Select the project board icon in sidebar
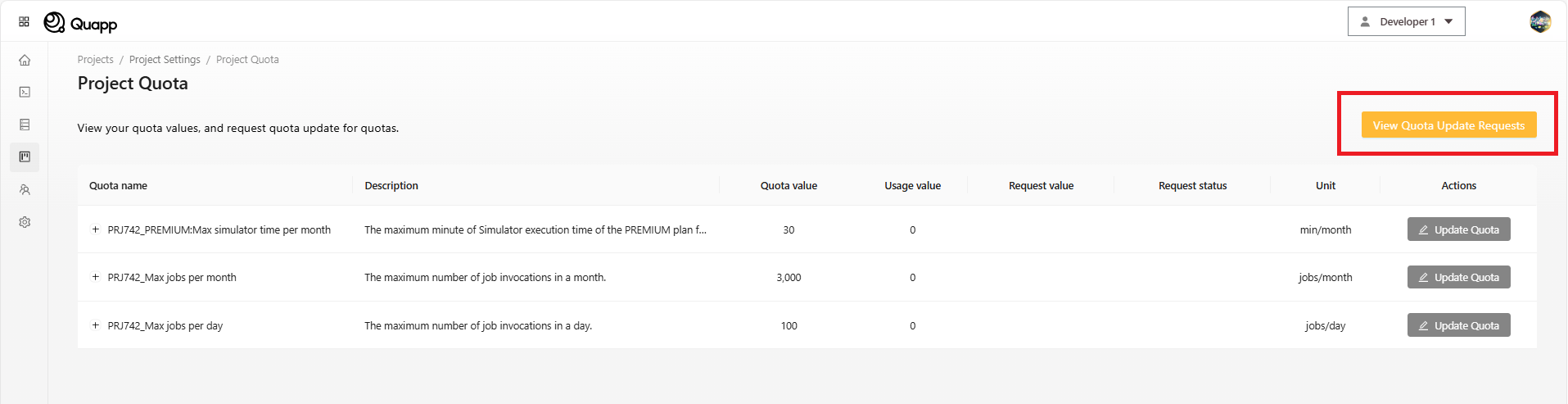 [x=25, y=157]
